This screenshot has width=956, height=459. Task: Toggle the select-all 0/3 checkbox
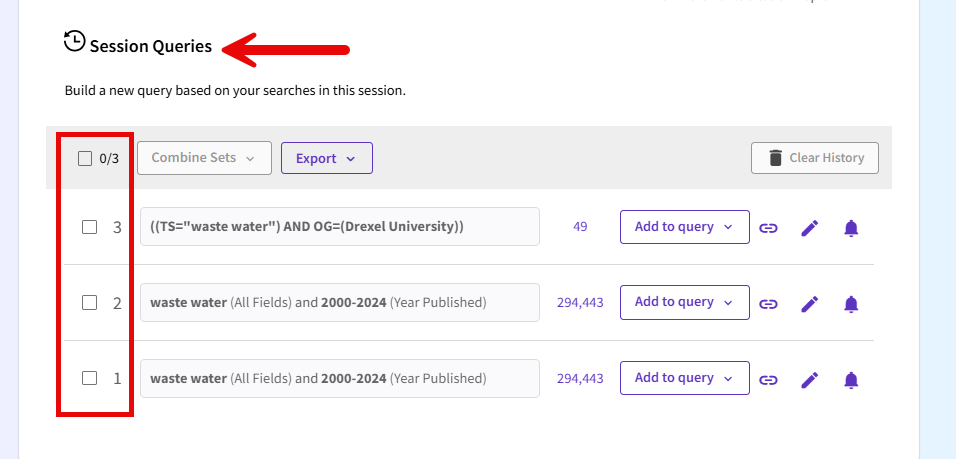click(85, 158)
